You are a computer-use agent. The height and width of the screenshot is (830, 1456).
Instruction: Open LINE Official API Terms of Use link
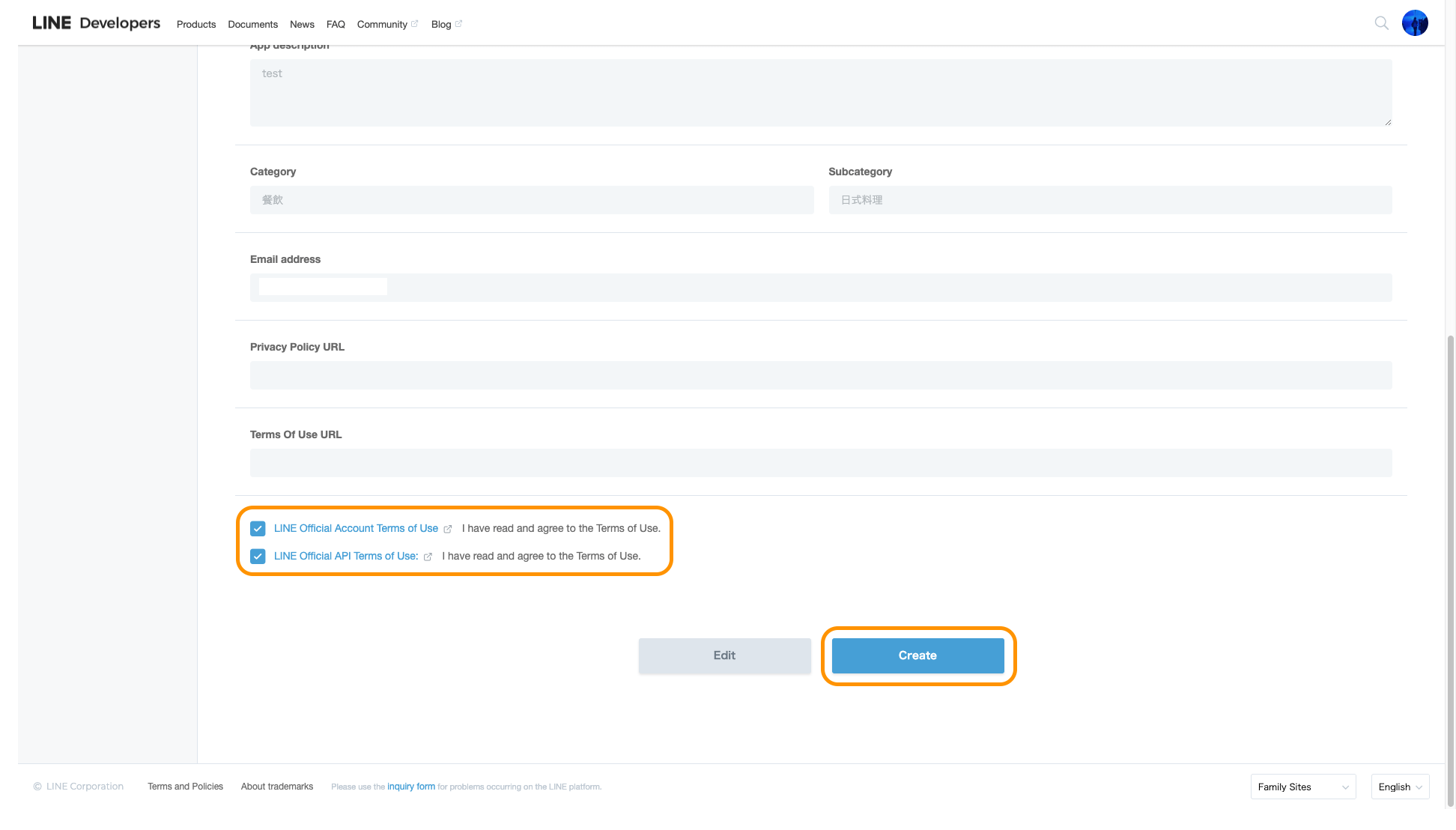[346, 557]
